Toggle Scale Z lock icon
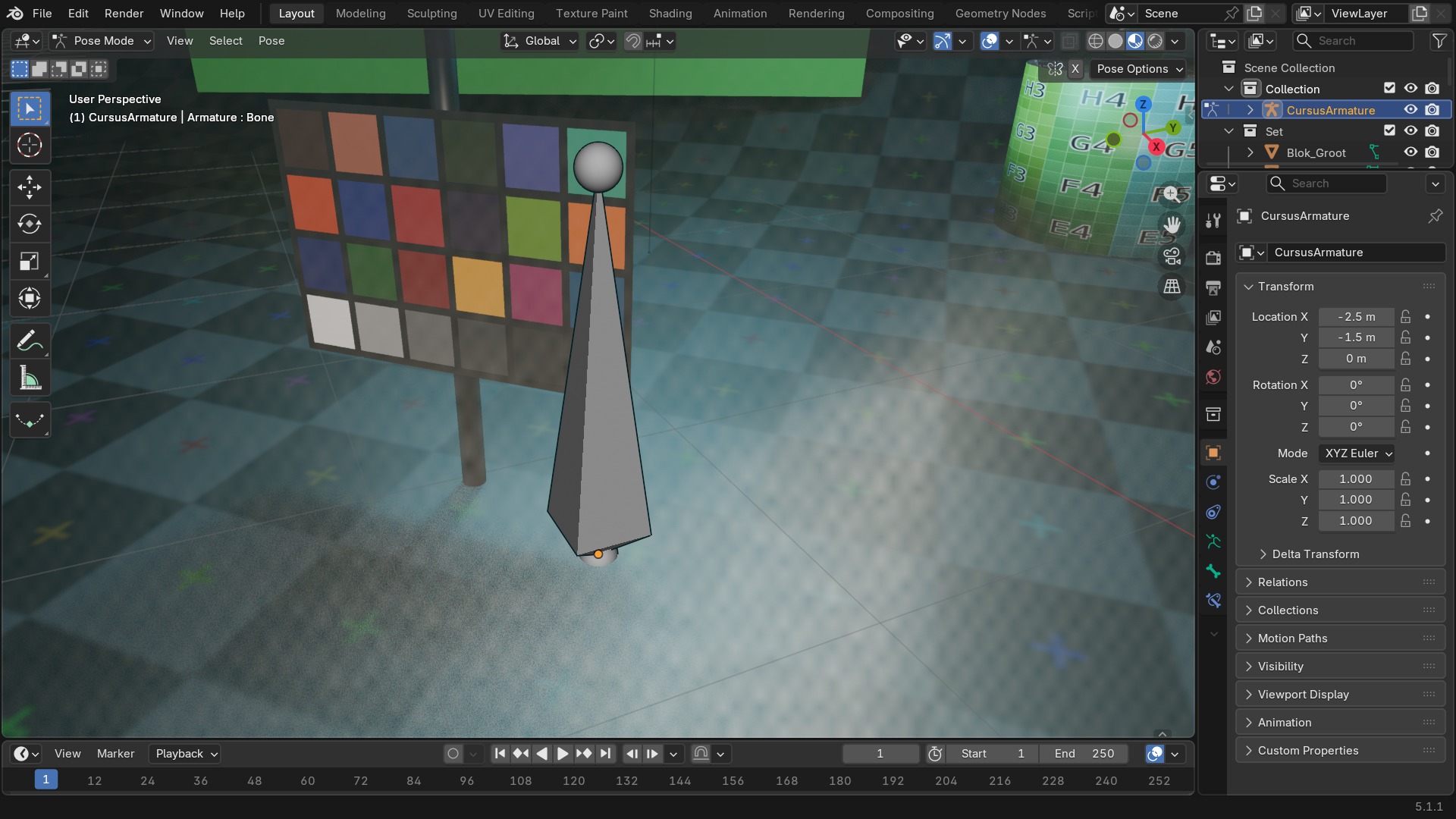This screenshot has height=819, width=1456. pyautogui.click(x=1406, y=521)
